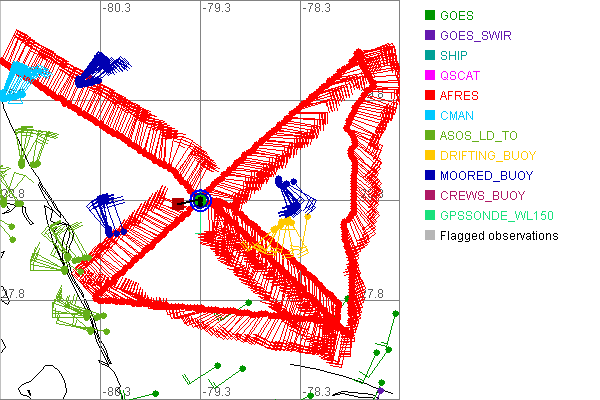This screenshot has height=400, width=600.
Task: Click the purple GOES_SWIR legend square
Action: pyautogui.click(x=430, y=36)
